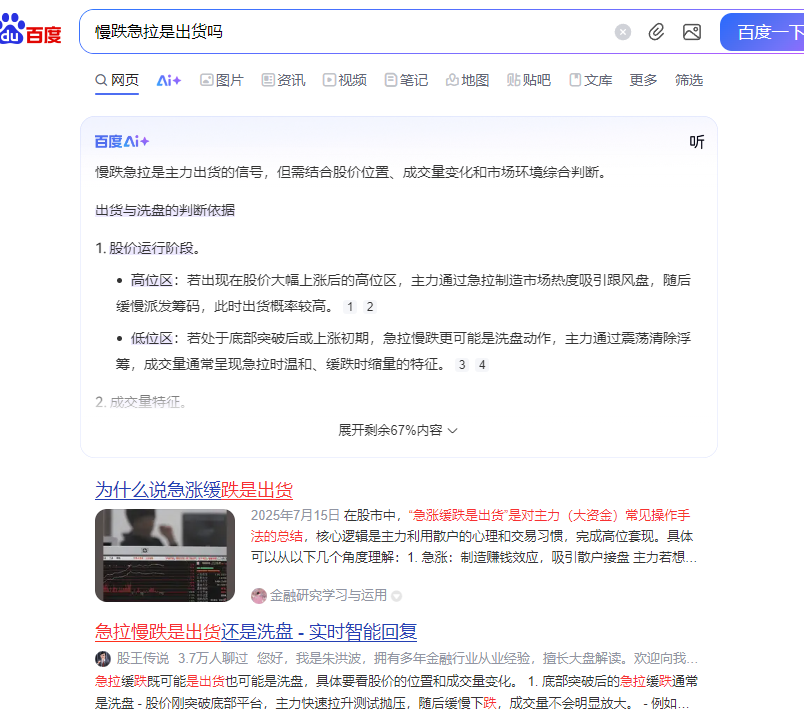This screenshot has height=715, width=804.
Task: Click the heading 出货与洗盘的判断依据
Action: 165,210
